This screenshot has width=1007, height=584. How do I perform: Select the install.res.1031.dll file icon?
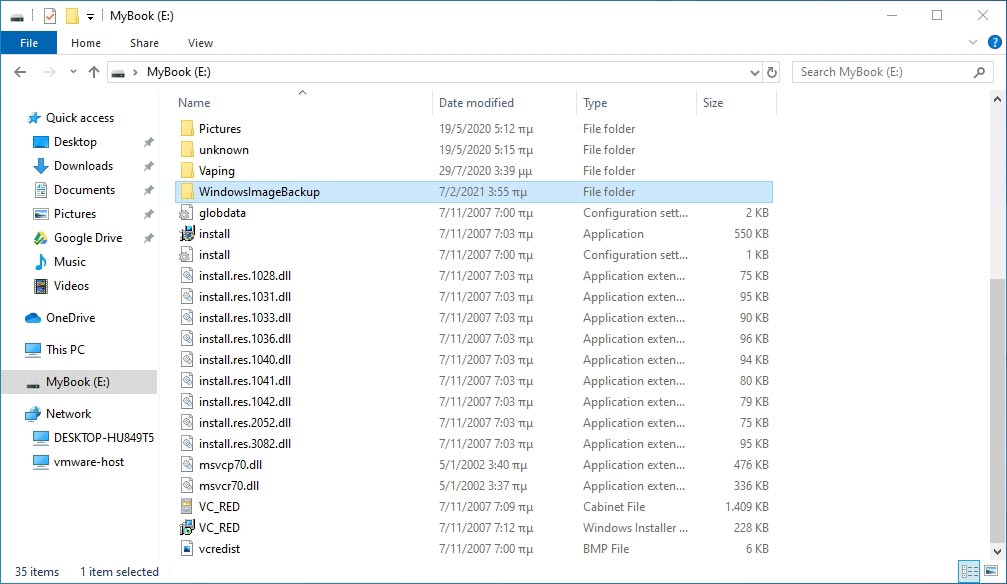(x=186, y=297)
